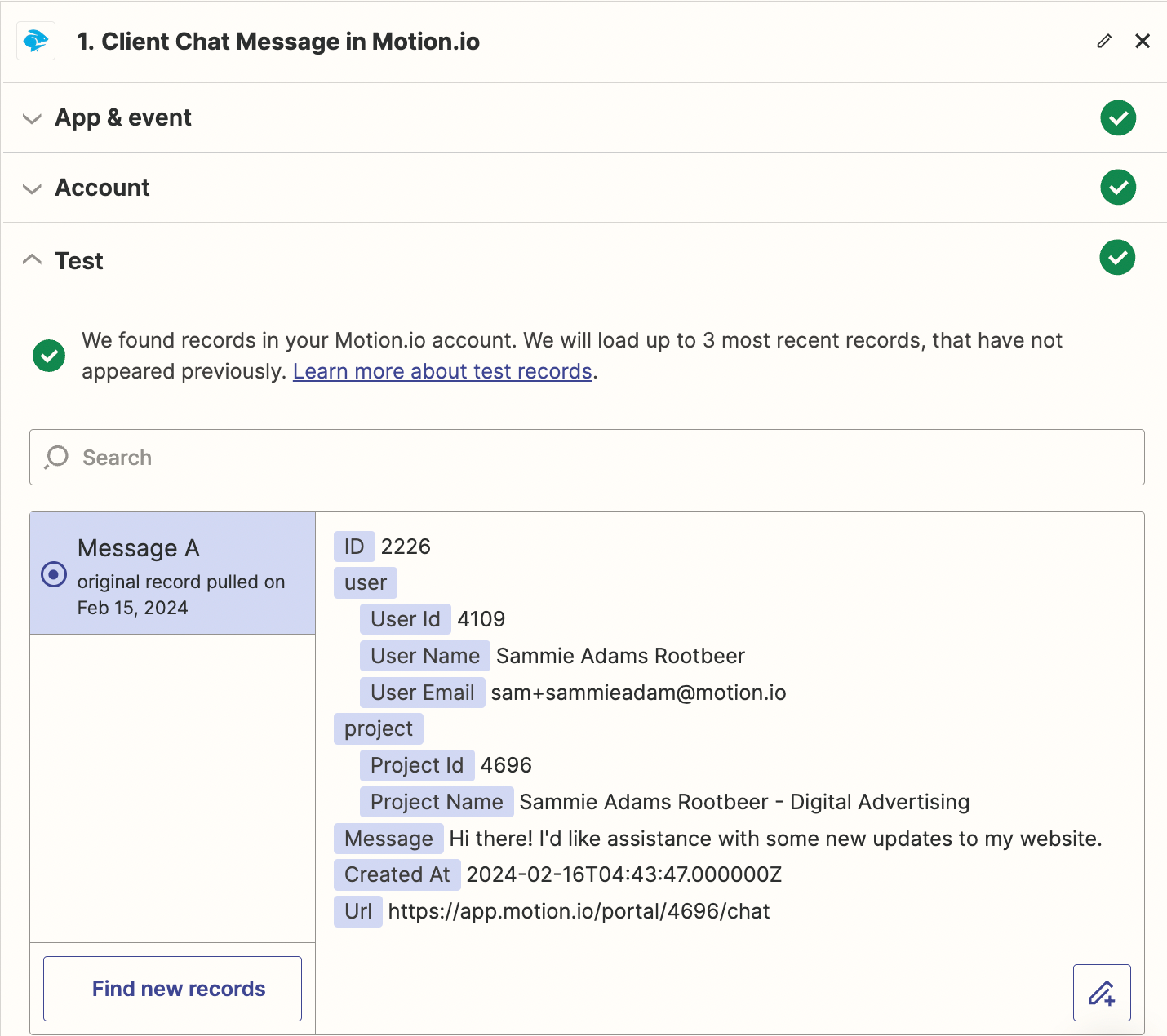This screenshot has width=1167, height=1036.
Task: Click the Account section green checkmark
Action: tap(1117, 188)
